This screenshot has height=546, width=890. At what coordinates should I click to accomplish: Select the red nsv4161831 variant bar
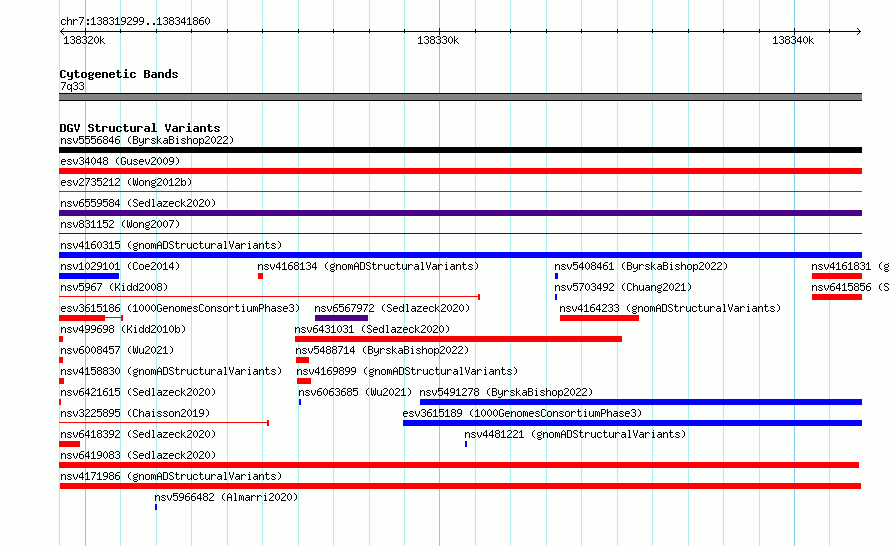pyautogui.click(x=837, y=276)
